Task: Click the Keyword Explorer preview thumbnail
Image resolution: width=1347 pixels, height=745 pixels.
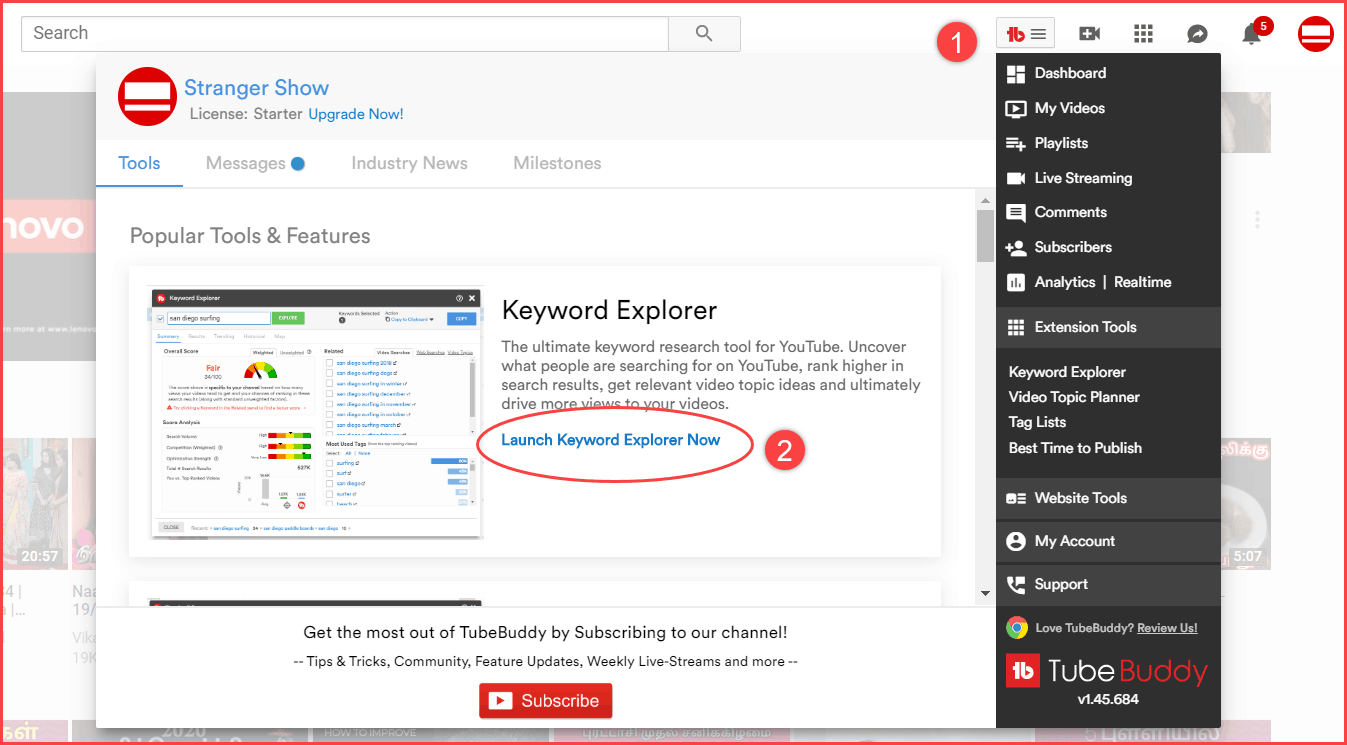Action: click(x=316, y=412)
